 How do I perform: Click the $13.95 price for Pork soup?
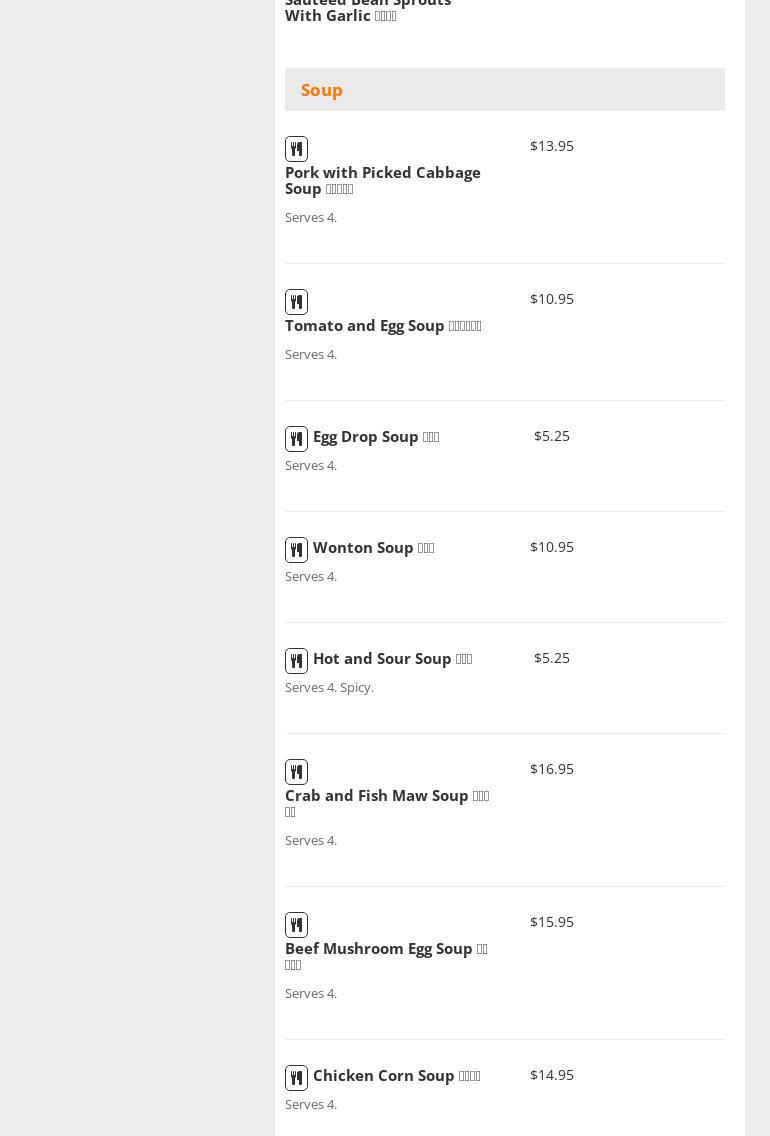pos(552,146)
